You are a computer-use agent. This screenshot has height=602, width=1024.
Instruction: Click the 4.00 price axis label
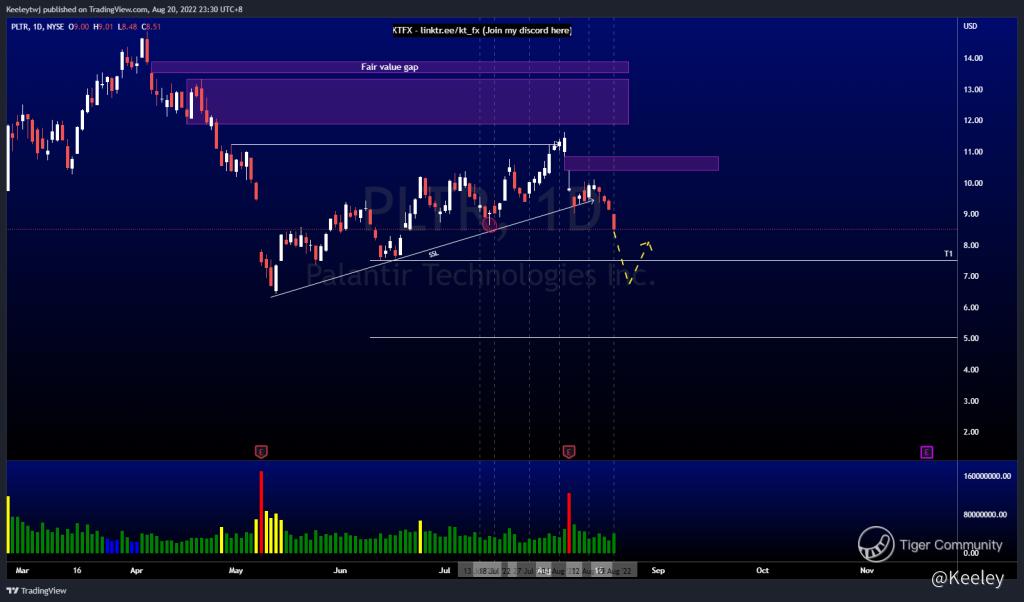click(972, 370)
